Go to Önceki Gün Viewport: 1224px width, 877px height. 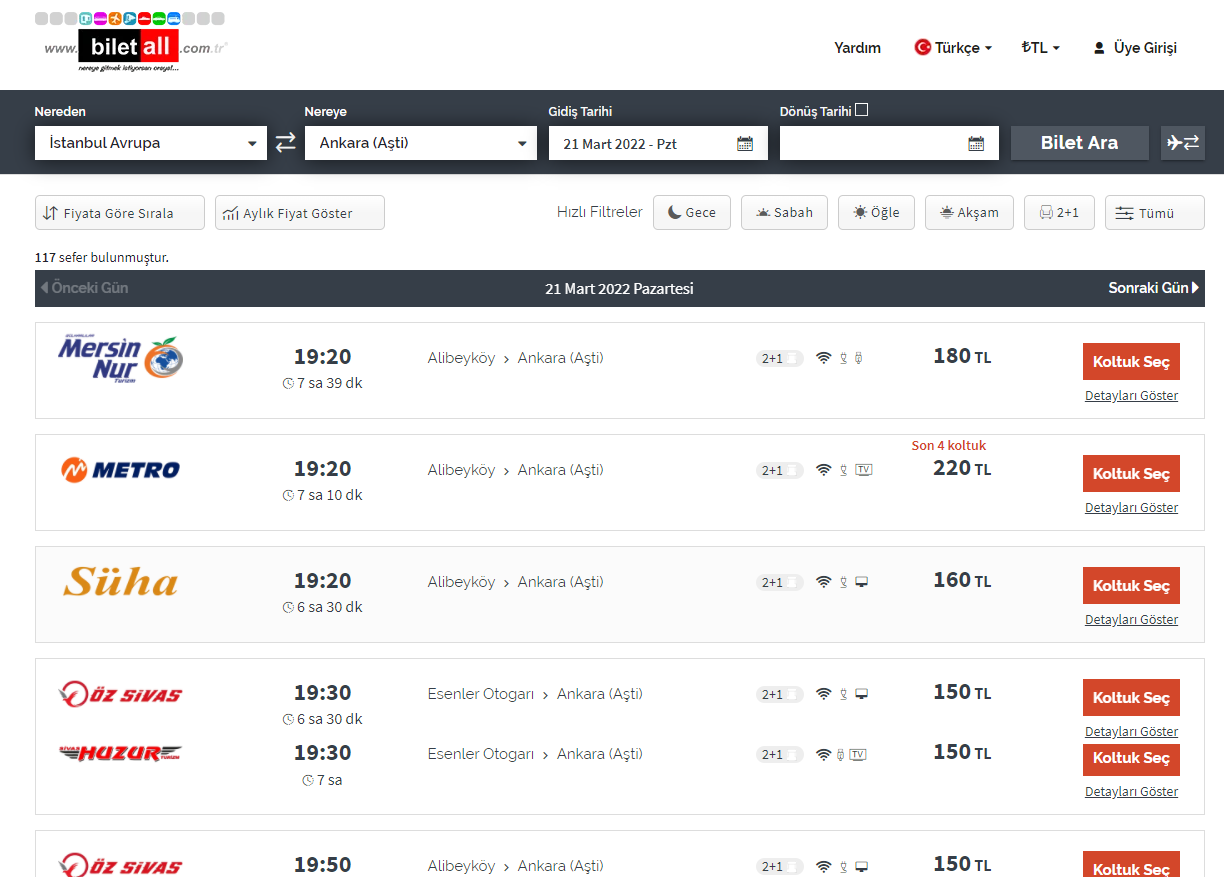(84, 288)
